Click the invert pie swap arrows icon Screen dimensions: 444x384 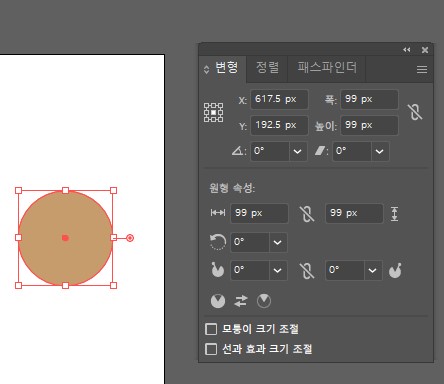point(241,301)
